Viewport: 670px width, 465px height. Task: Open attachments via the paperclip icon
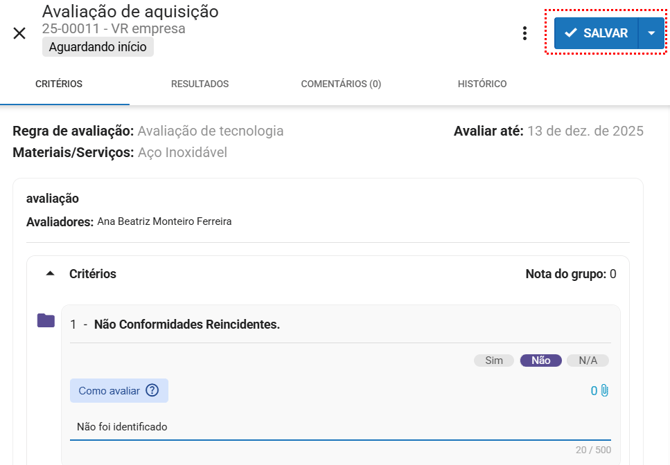coord(605,390)
